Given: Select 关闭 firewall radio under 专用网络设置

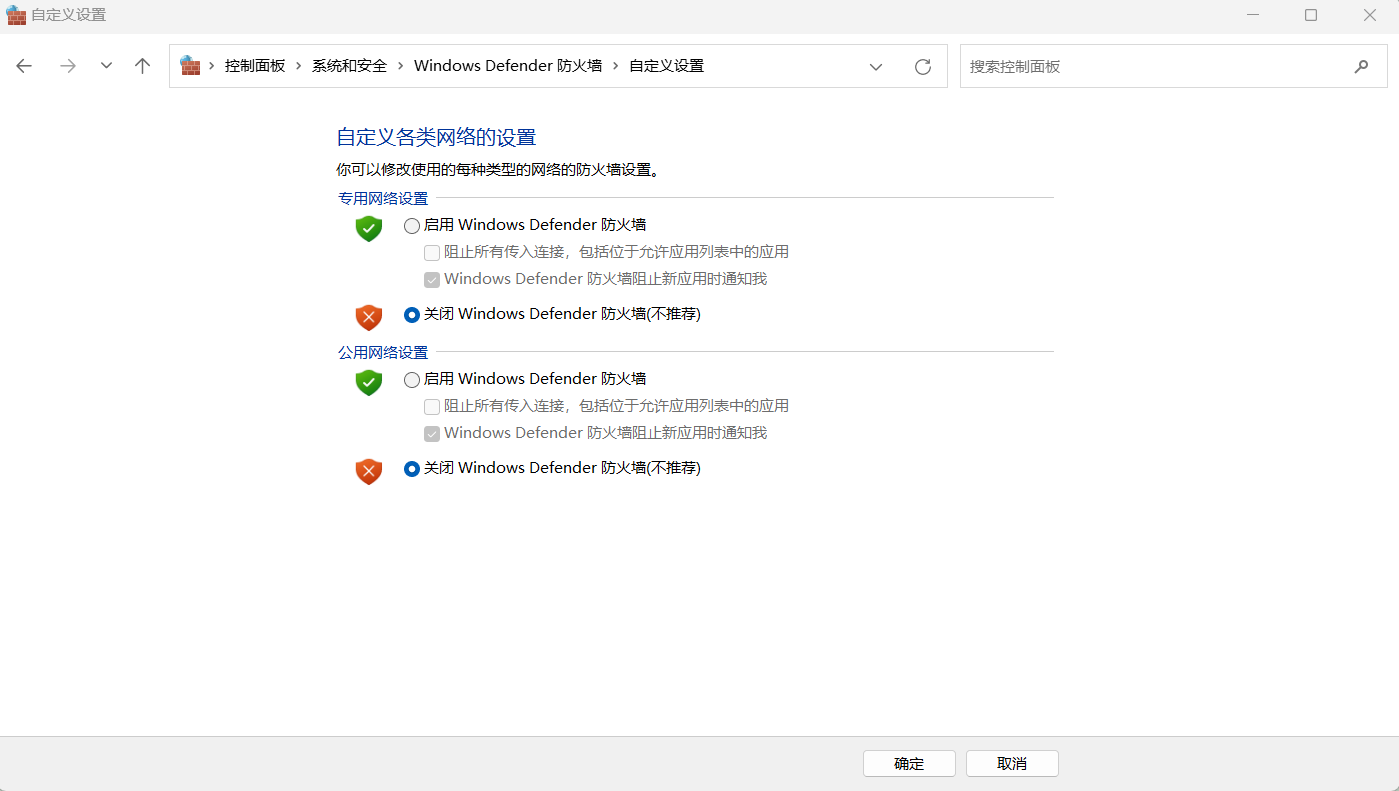Looking at the screenshot, I should click(x=412, y=315).
